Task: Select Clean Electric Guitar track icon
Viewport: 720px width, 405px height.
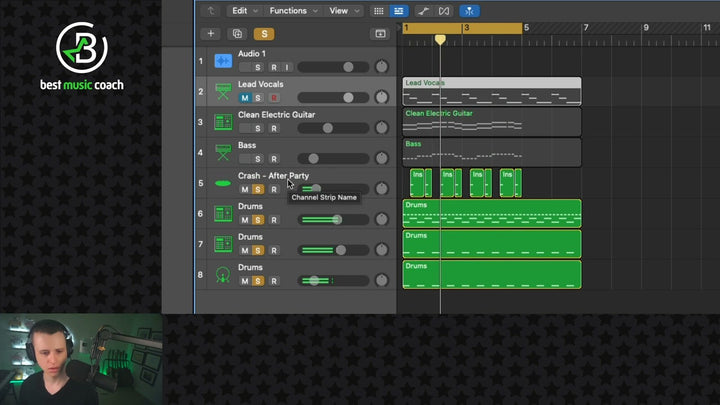Action: pos(223,122)
